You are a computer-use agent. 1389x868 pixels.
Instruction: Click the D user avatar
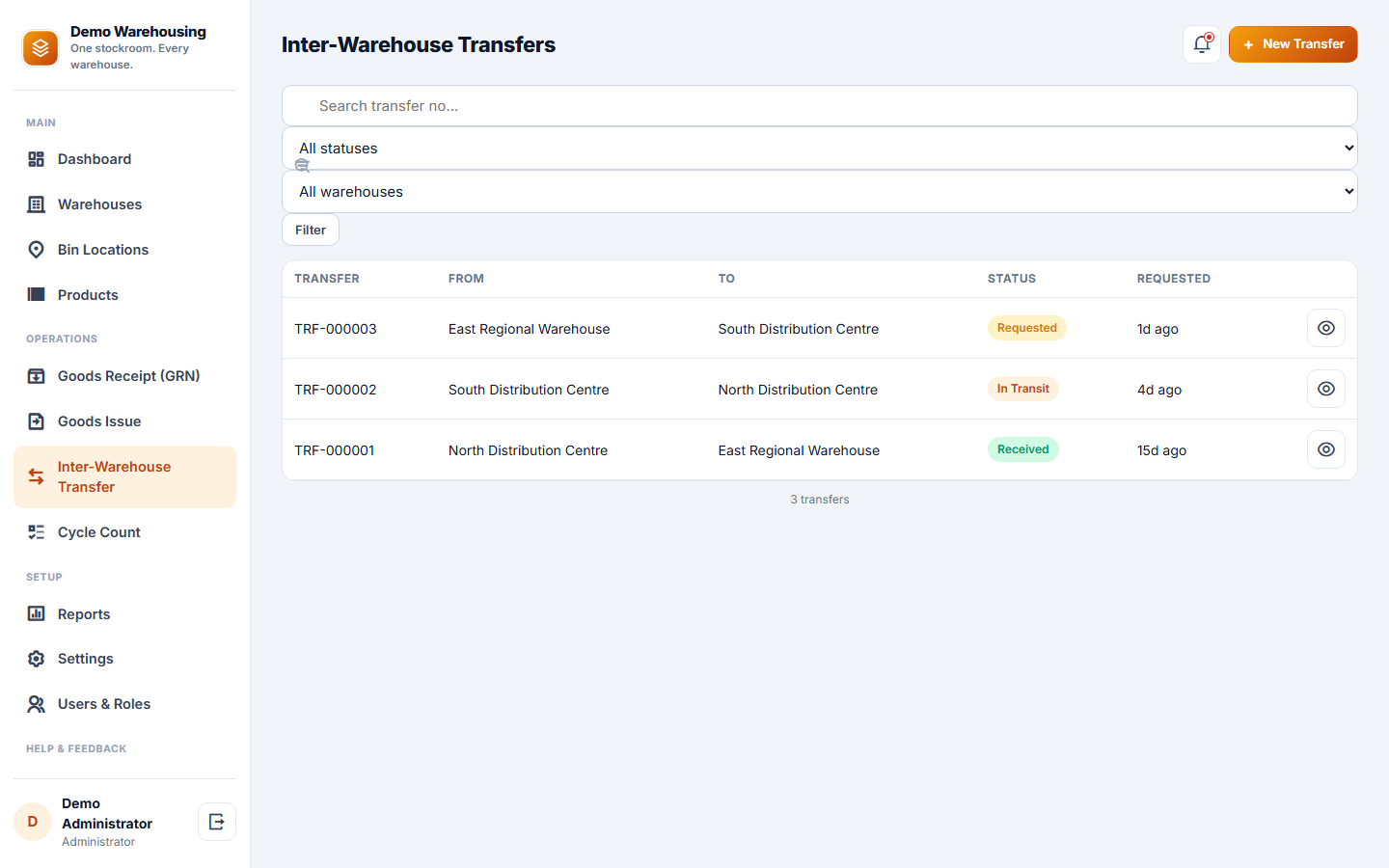click(33, 822)
